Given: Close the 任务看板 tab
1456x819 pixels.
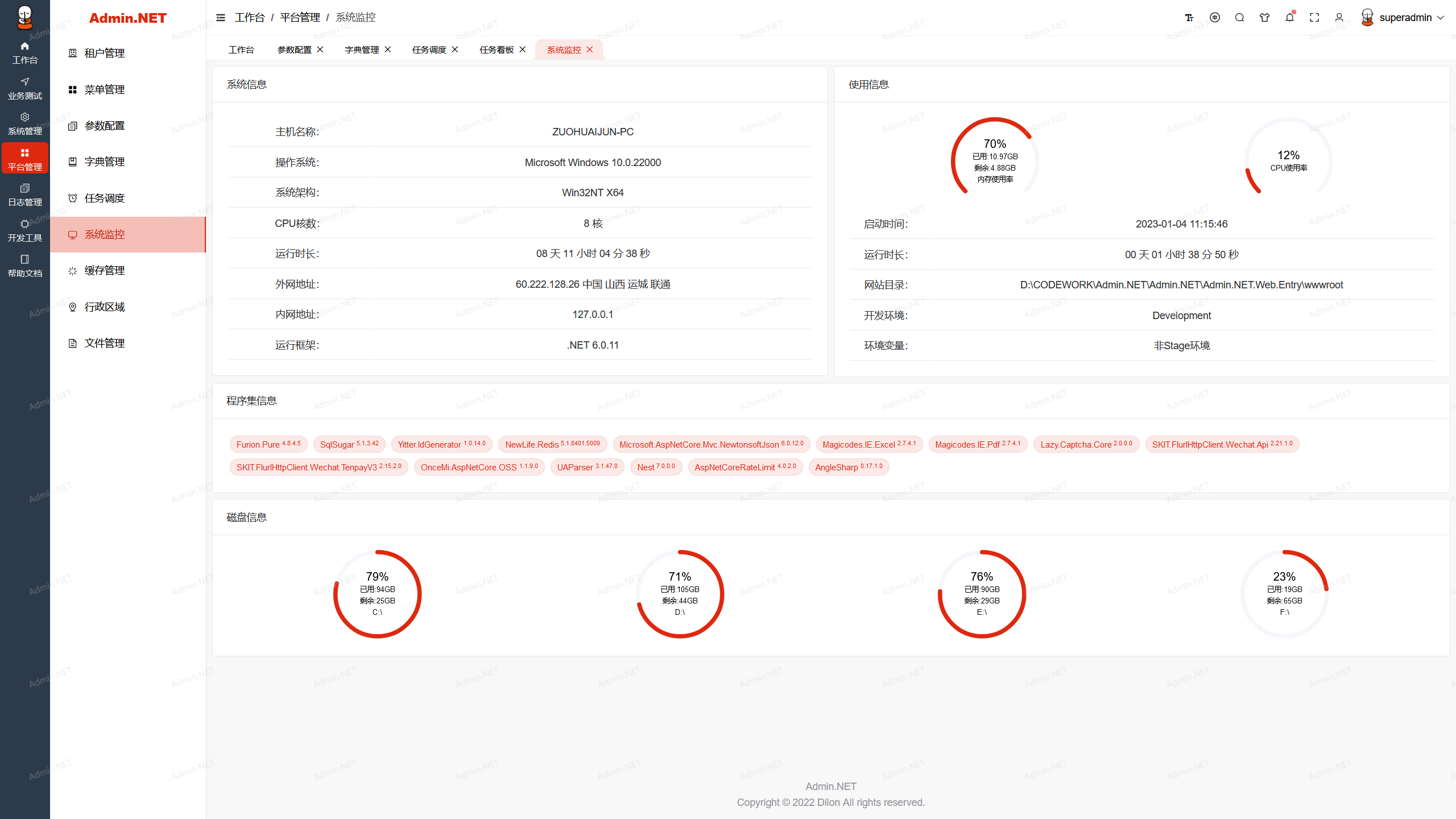Looking at the screenshot, I should click(523, 49).
